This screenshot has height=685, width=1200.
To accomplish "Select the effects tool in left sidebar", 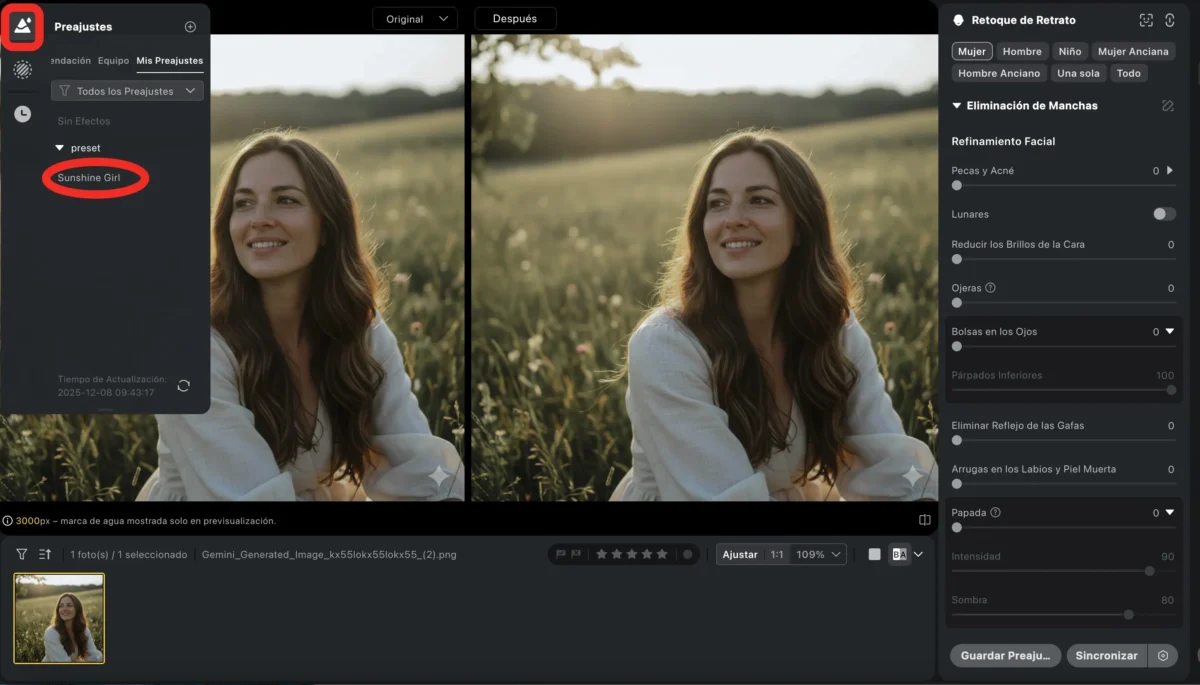I will click(x=22, y=70).
